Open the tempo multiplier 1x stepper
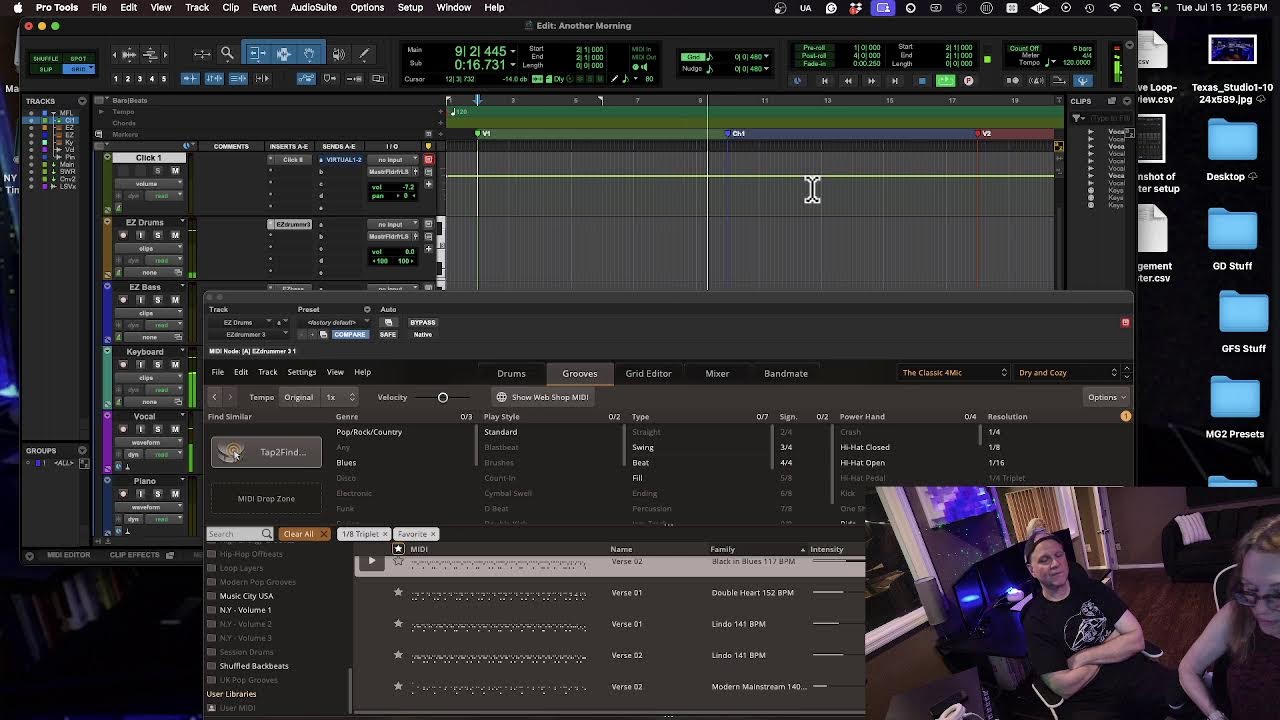Image resolution: width=1280 pixels, height=720 pixels. 340,397
